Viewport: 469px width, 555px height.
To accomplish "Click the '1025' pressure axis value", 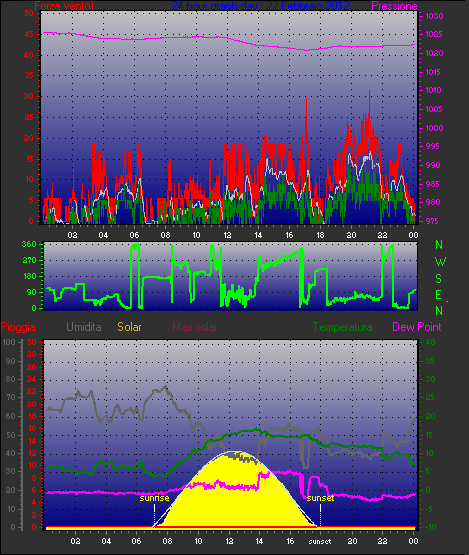I will point(434,34).
